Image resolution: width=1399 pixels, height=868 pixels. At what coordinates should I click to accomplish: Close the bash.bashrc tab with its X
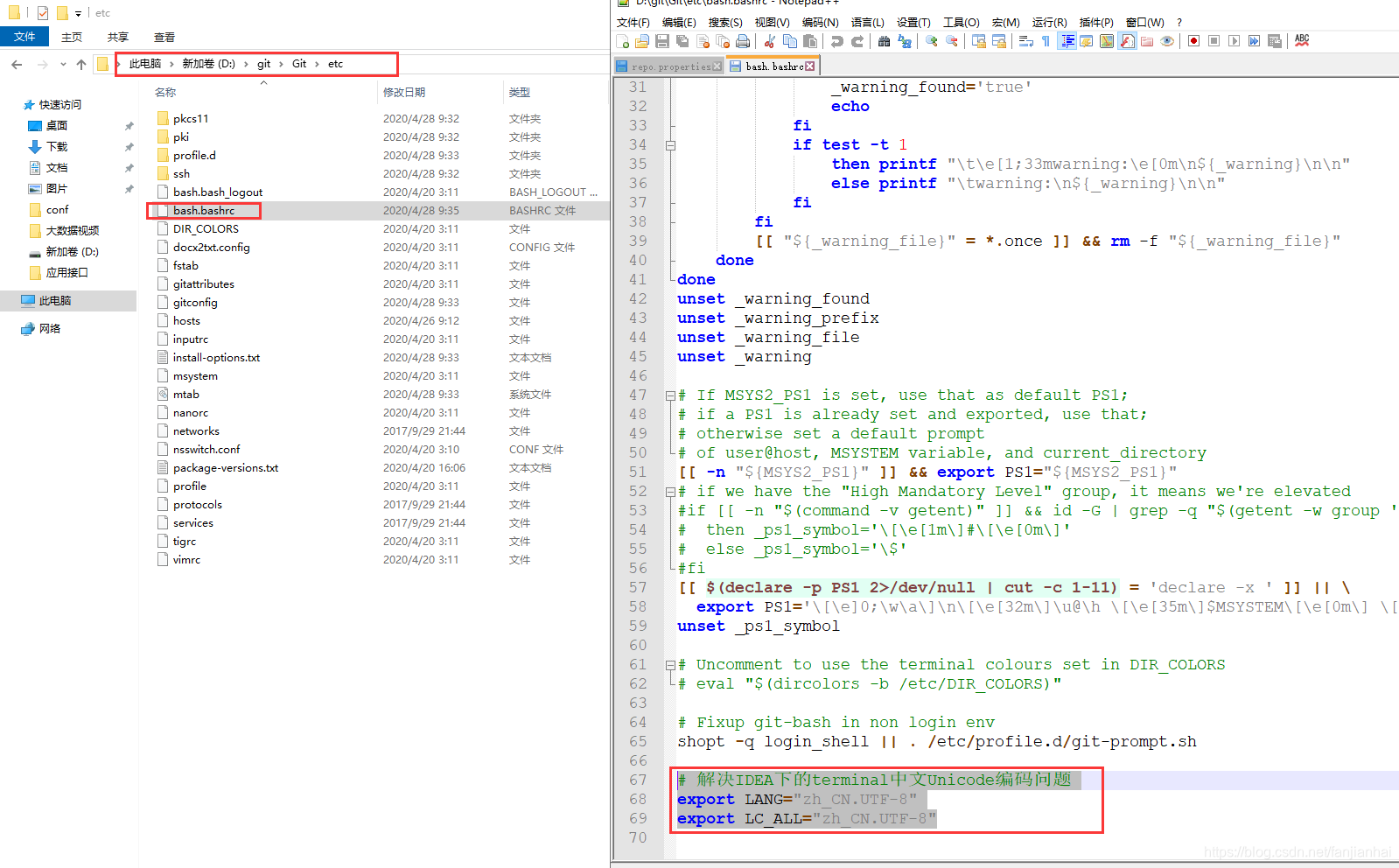[810, 66]
